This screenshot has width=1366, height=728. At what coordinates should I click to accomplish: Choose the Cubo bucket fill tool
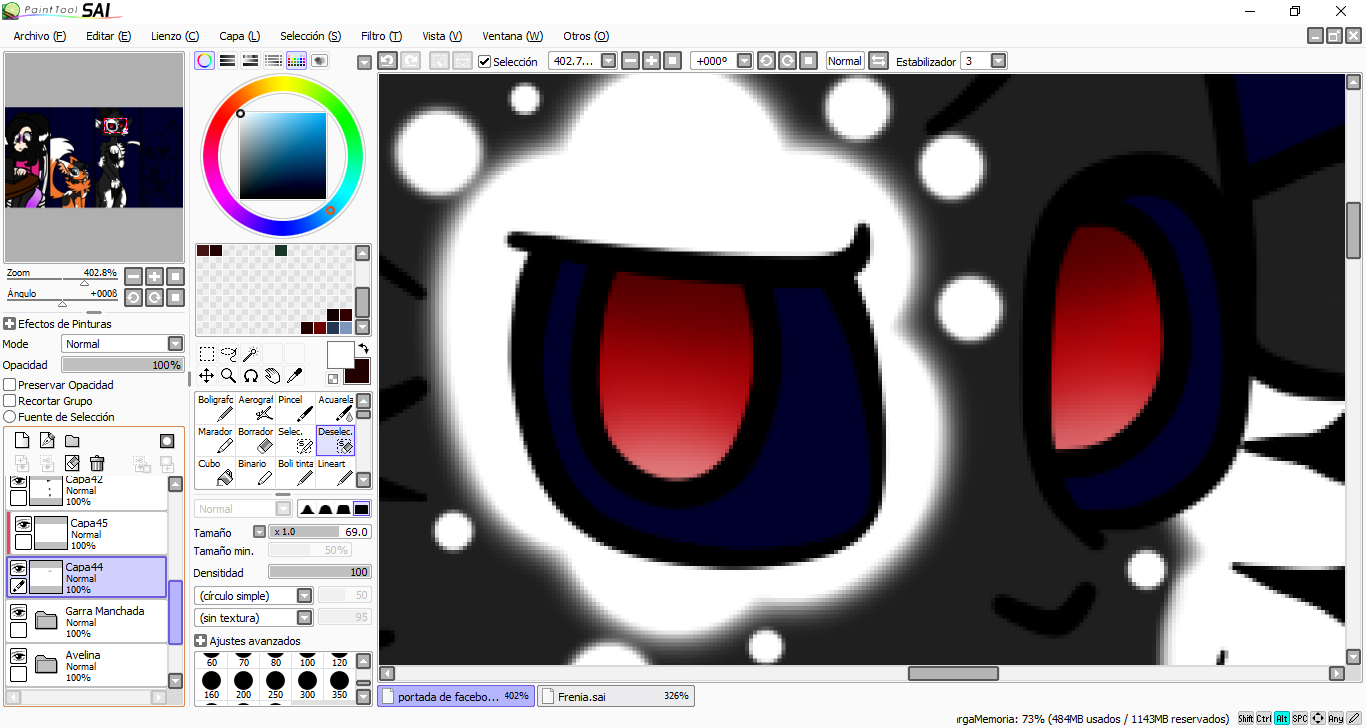point(215,472)
